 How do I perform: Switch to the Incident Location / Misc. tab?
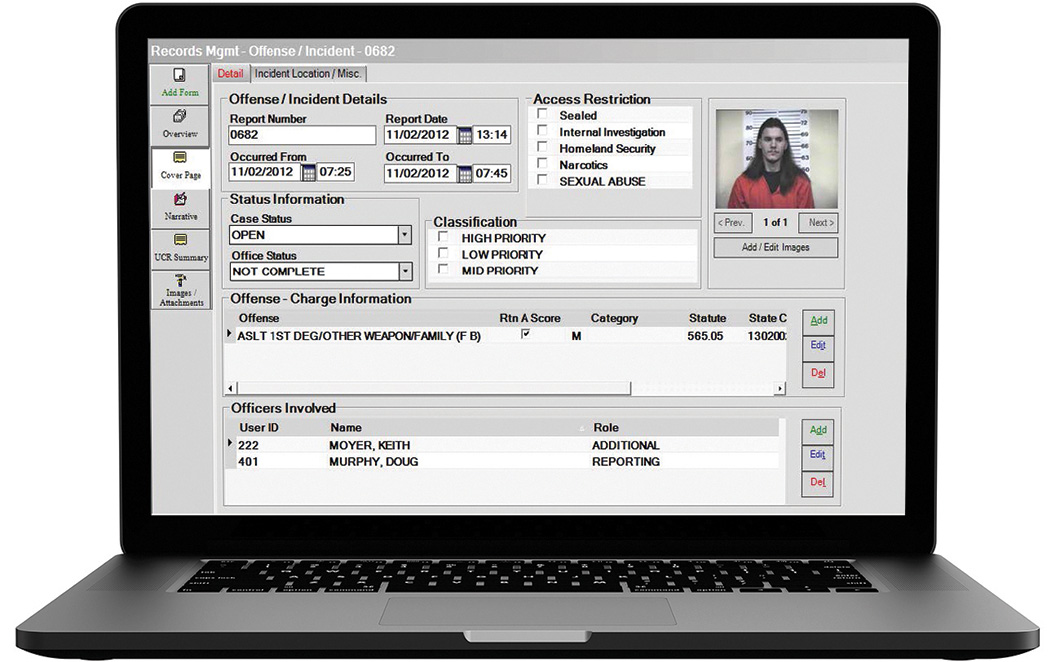point(308,74)
